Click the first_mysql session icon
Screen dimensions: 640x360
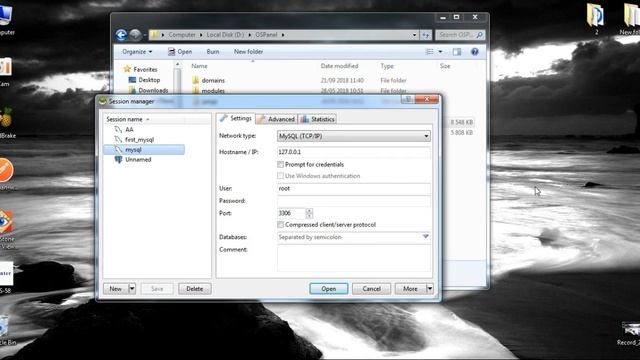(x=118, y=140)
